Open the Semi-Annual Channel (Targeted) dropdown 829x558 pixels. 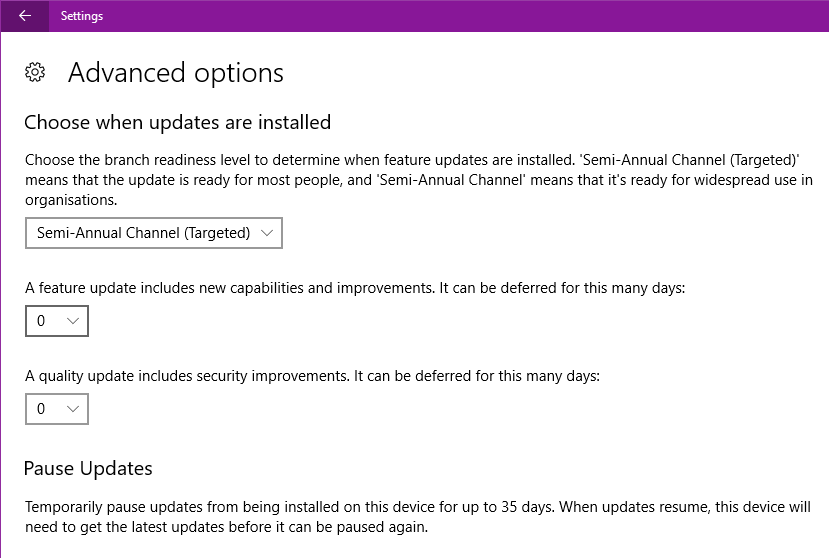[x=154, y=233]
